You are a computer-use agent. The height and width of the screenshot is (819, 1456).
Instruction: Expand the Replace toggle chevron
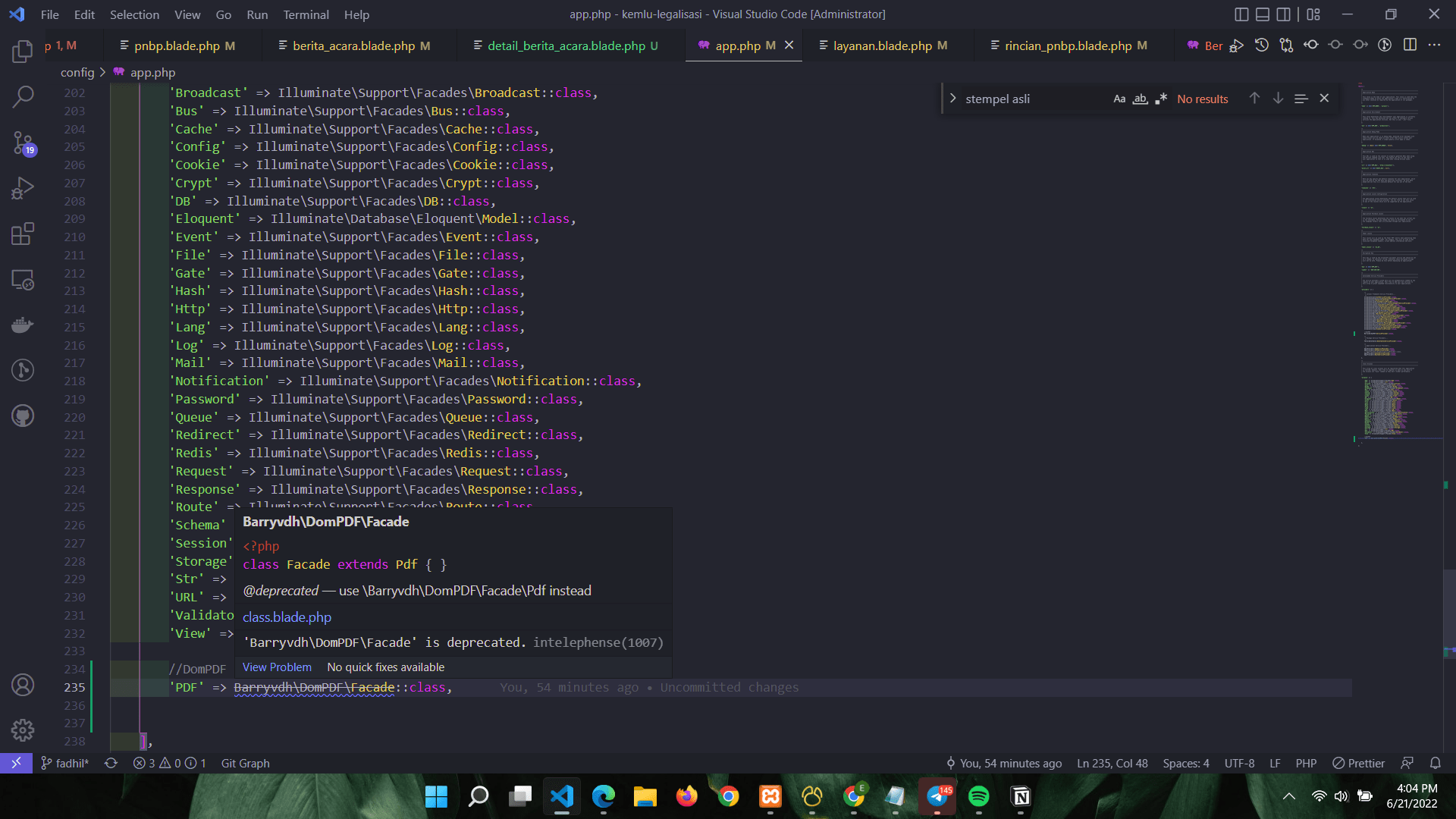coord(953,99)
